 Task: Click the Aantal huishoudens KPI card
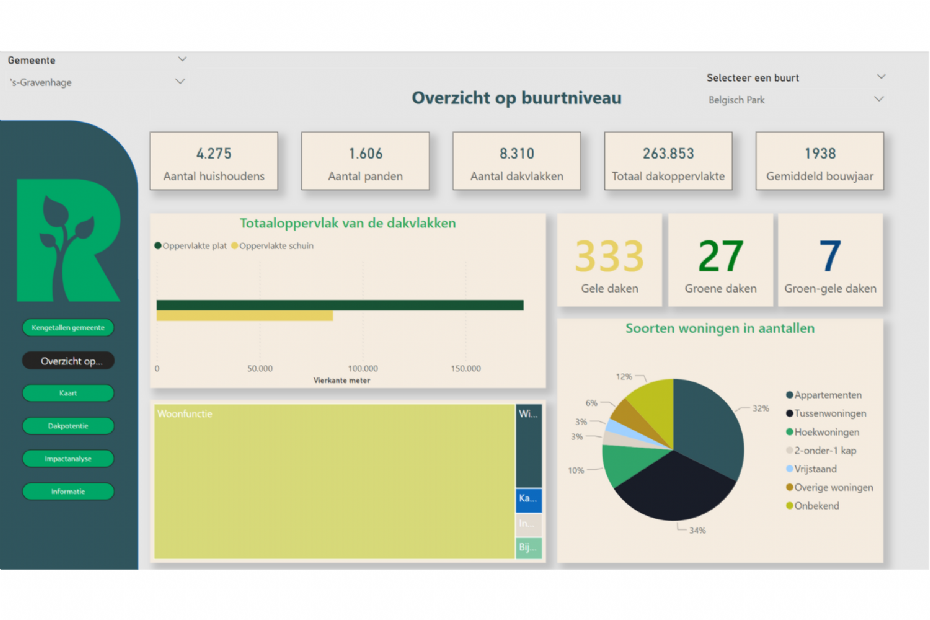click(x=214, y=161)
